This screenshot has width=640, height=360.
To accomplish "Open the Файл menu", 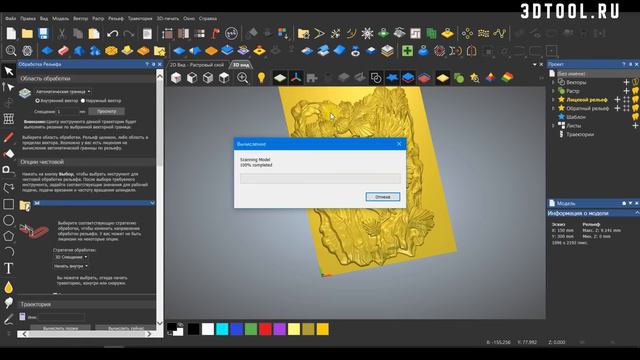I will pos(10,18).
